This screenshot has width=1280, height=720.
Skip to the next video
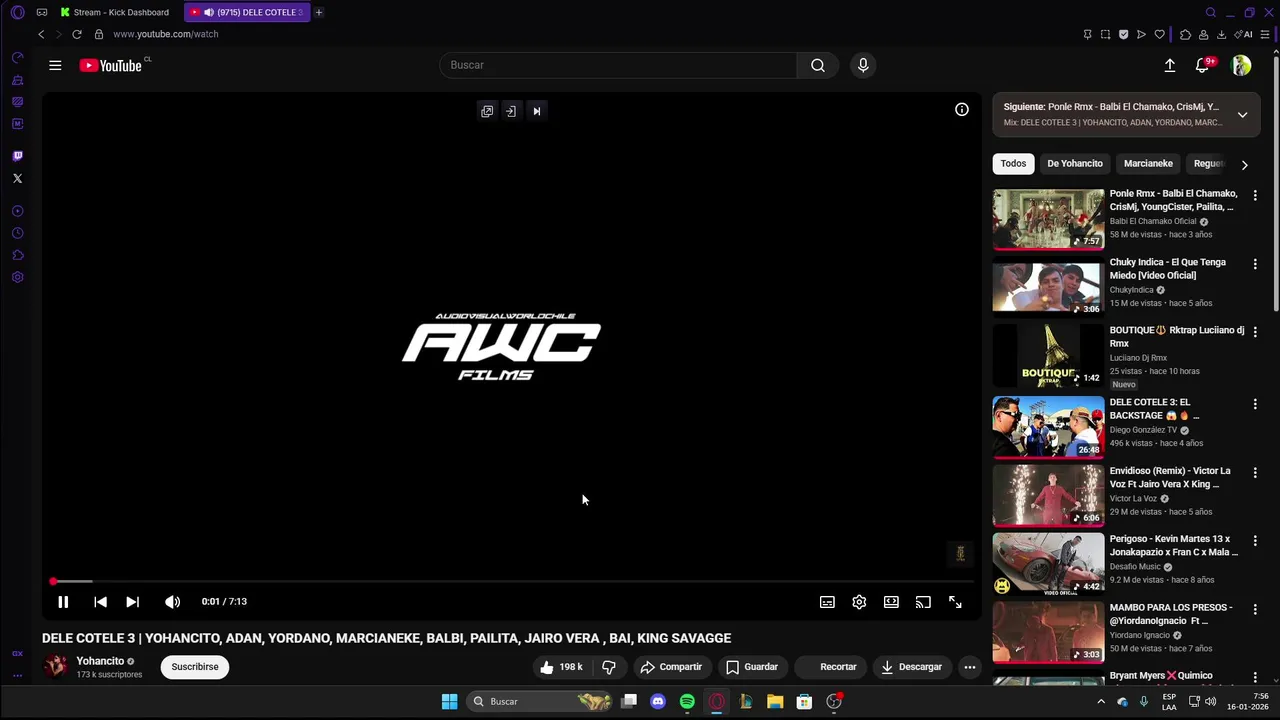point(132,602)
